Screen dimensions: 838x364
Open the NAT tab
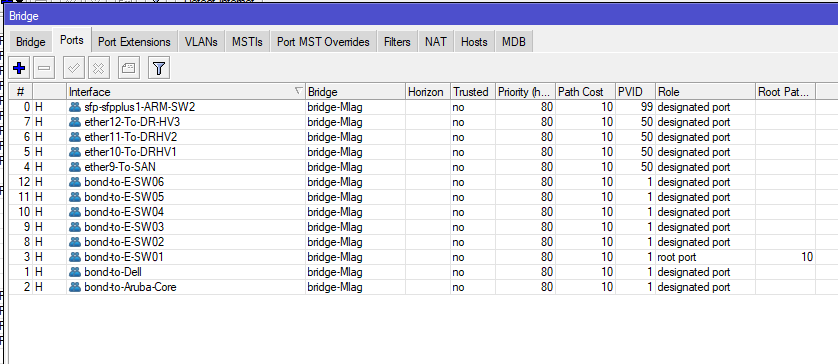click(x=436, y=42)
